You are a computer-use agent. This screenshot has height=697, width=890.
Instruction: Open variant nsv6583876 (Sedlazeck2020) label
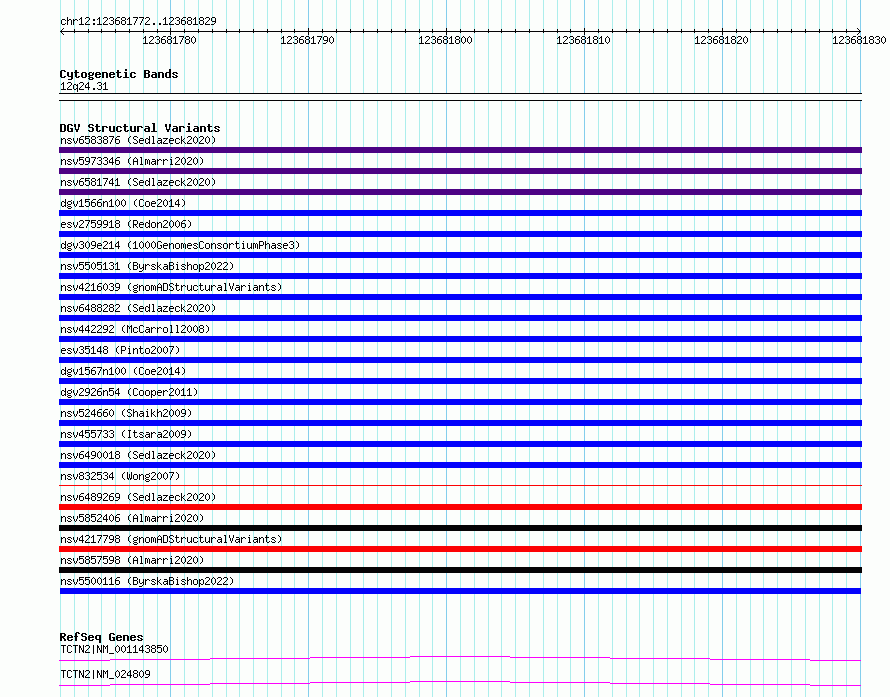tap(138, 140)
